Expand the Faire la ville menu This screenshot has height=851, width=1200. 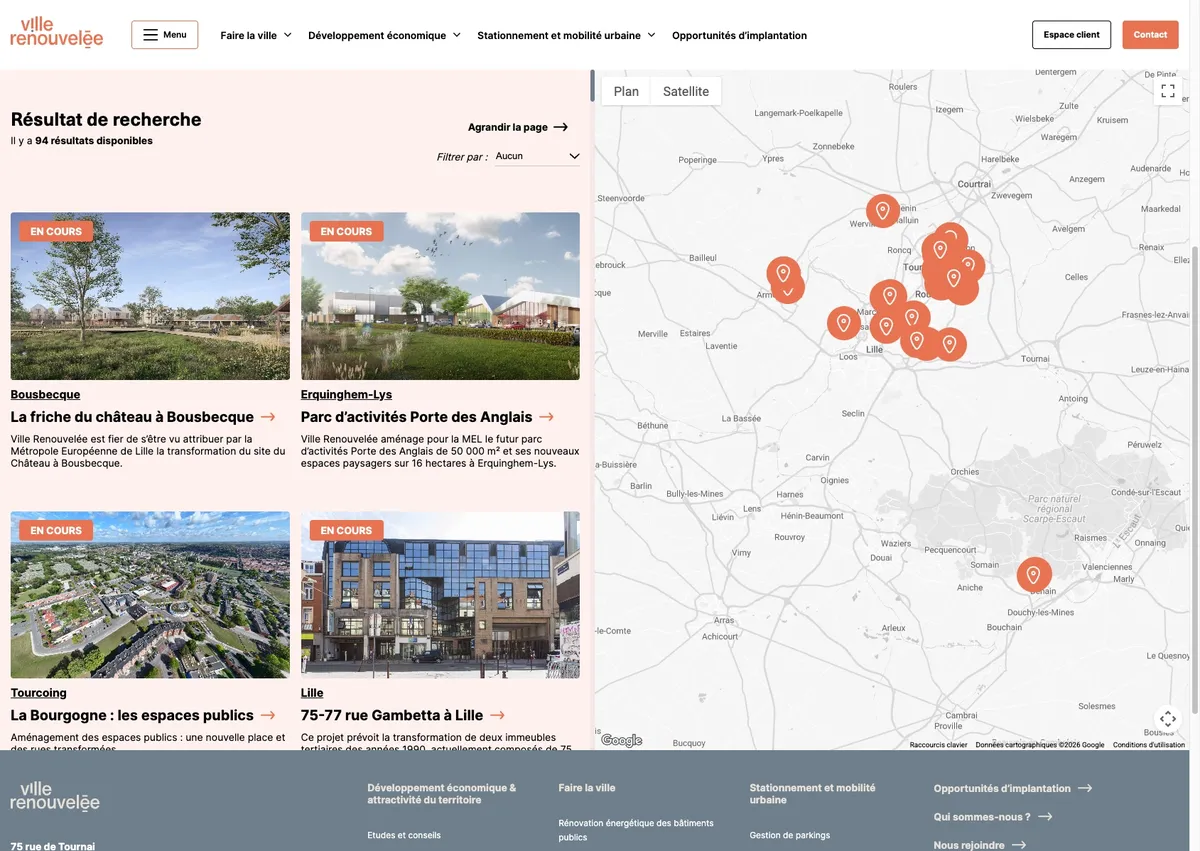[x=256, y=35]
